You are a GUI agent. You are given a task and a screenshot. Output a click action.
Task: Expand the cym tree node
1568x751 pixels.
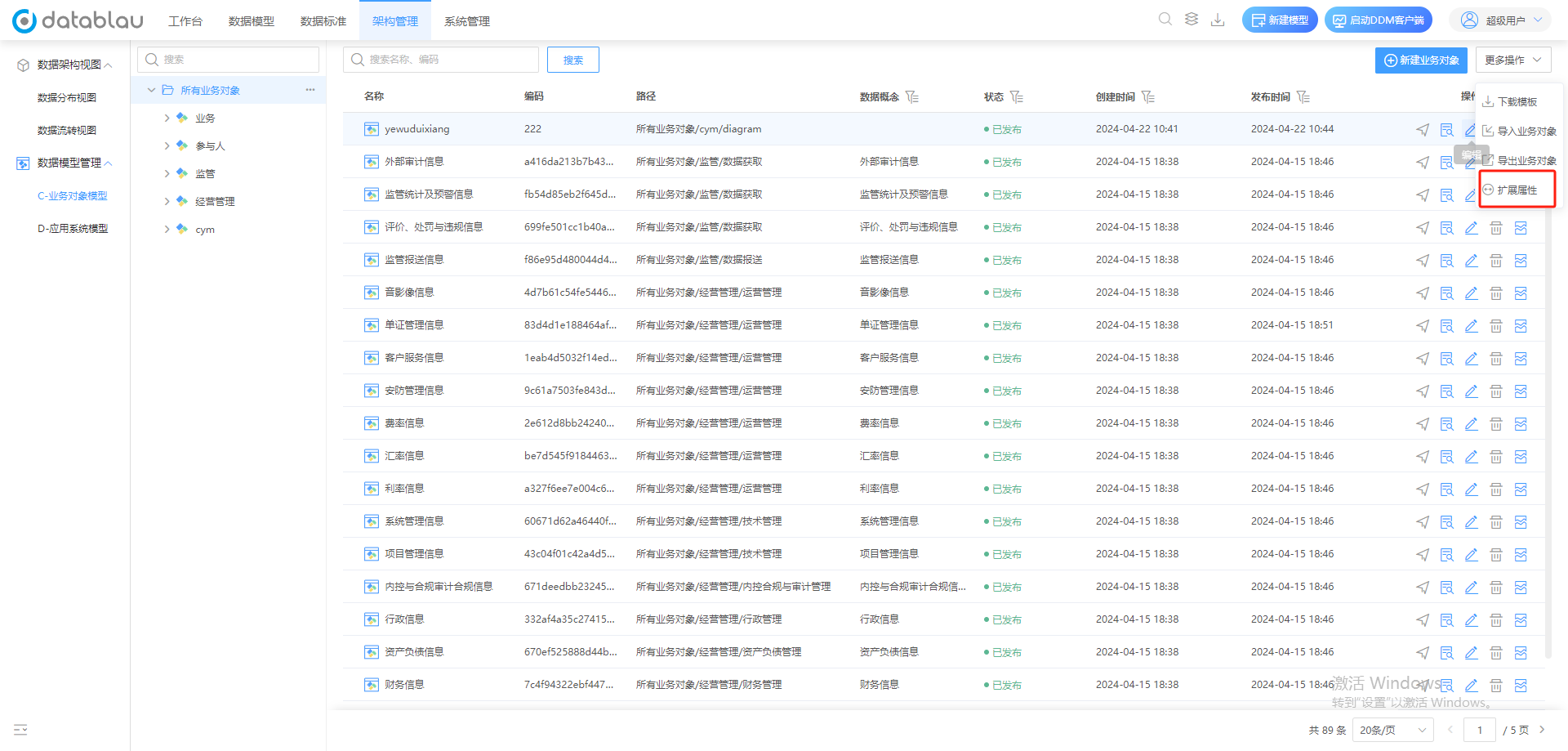click(x=167, y=230)
